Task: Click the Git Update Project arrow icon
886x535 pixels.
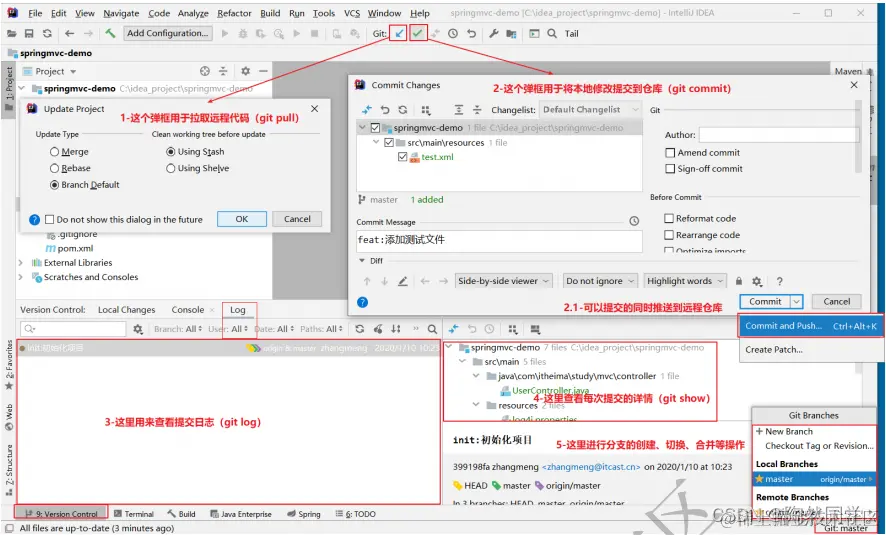Action: tap(398, 33)
